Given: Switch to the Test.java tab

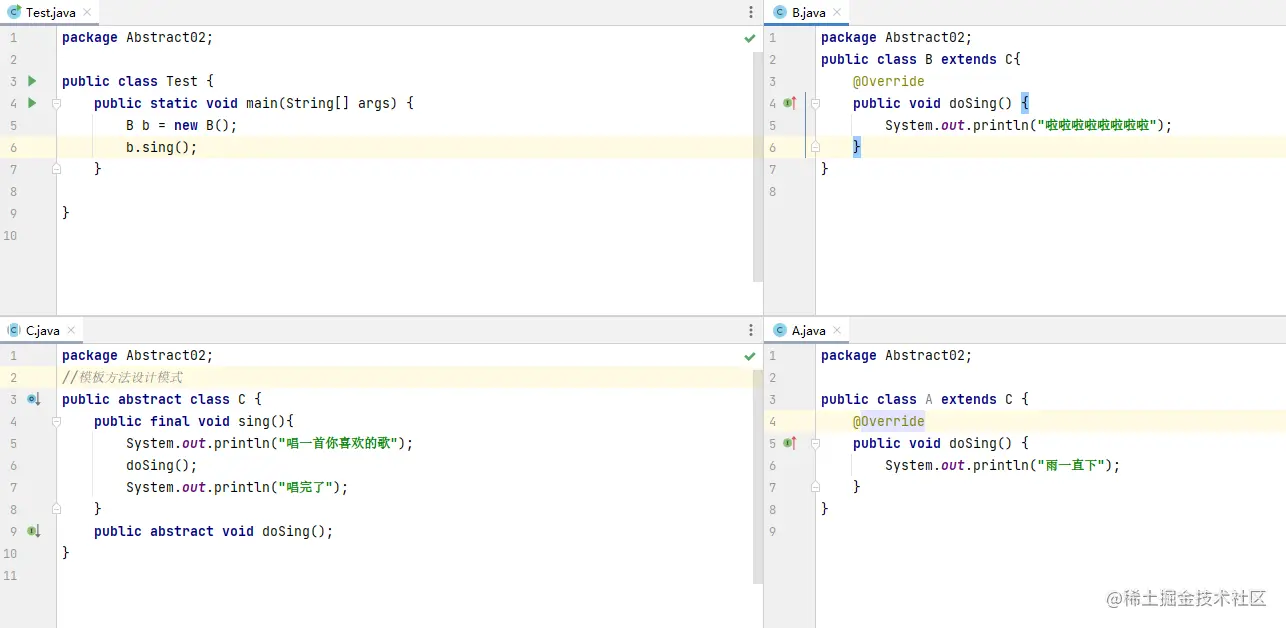Looking at the screenshot, I should 50,12.
